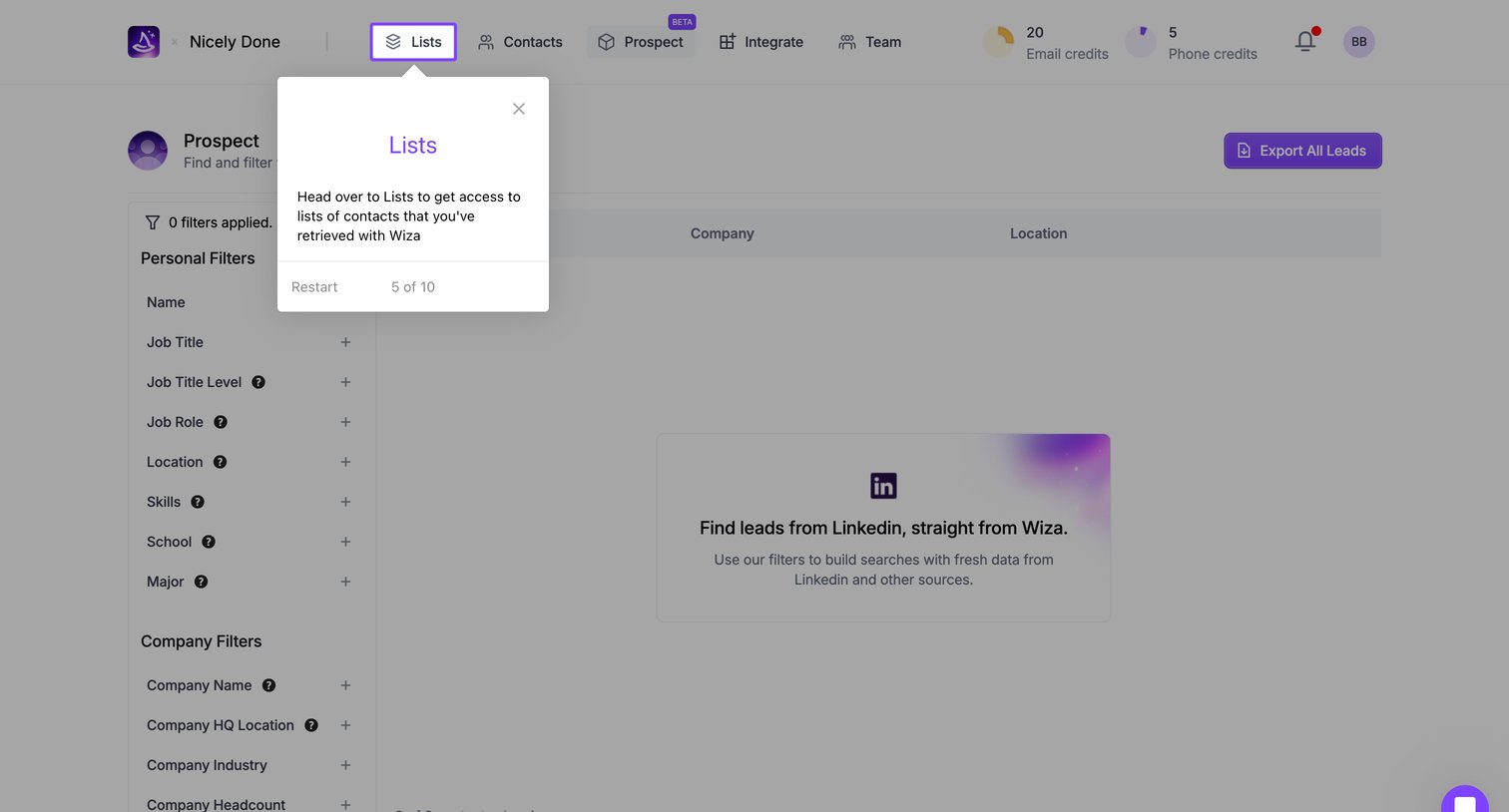Click the 'Use our filters to build searches' text
Viewport: 1509px width, 812px height.
[883, 570]
